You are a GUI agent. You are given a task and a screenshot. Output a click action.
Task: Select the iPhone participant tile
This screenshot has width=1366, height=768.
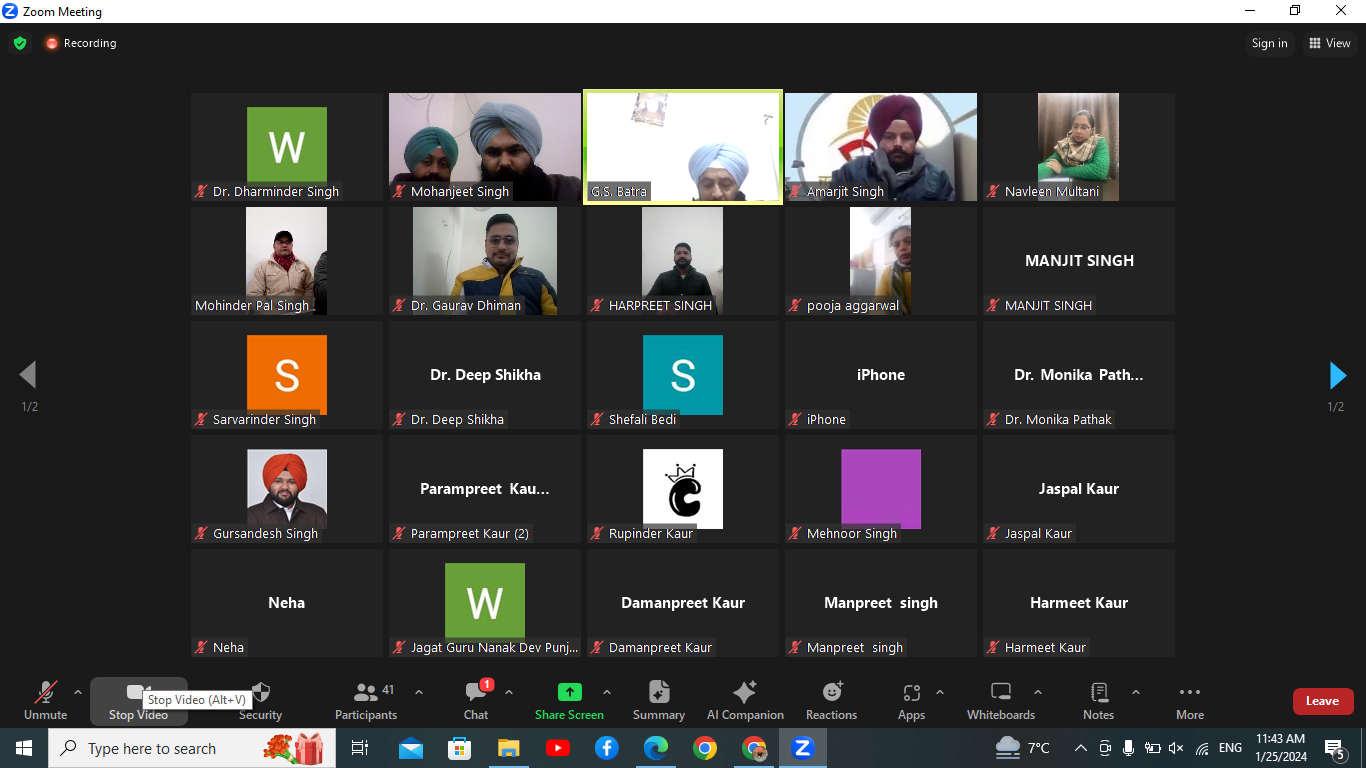point(881,375)
